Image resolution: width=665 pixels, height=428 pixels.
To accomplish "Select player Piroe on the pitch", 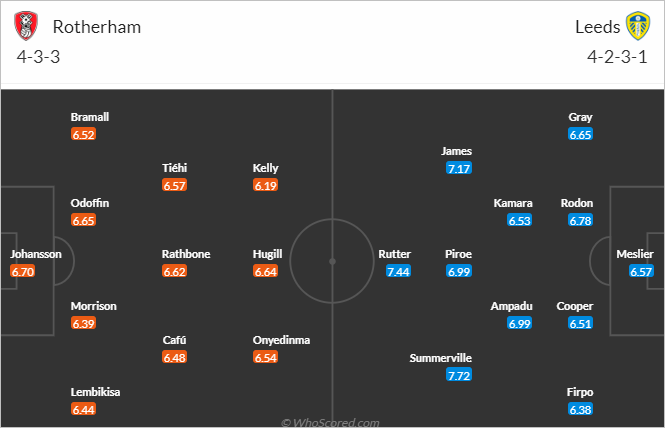I will click(x=458, y=254).
